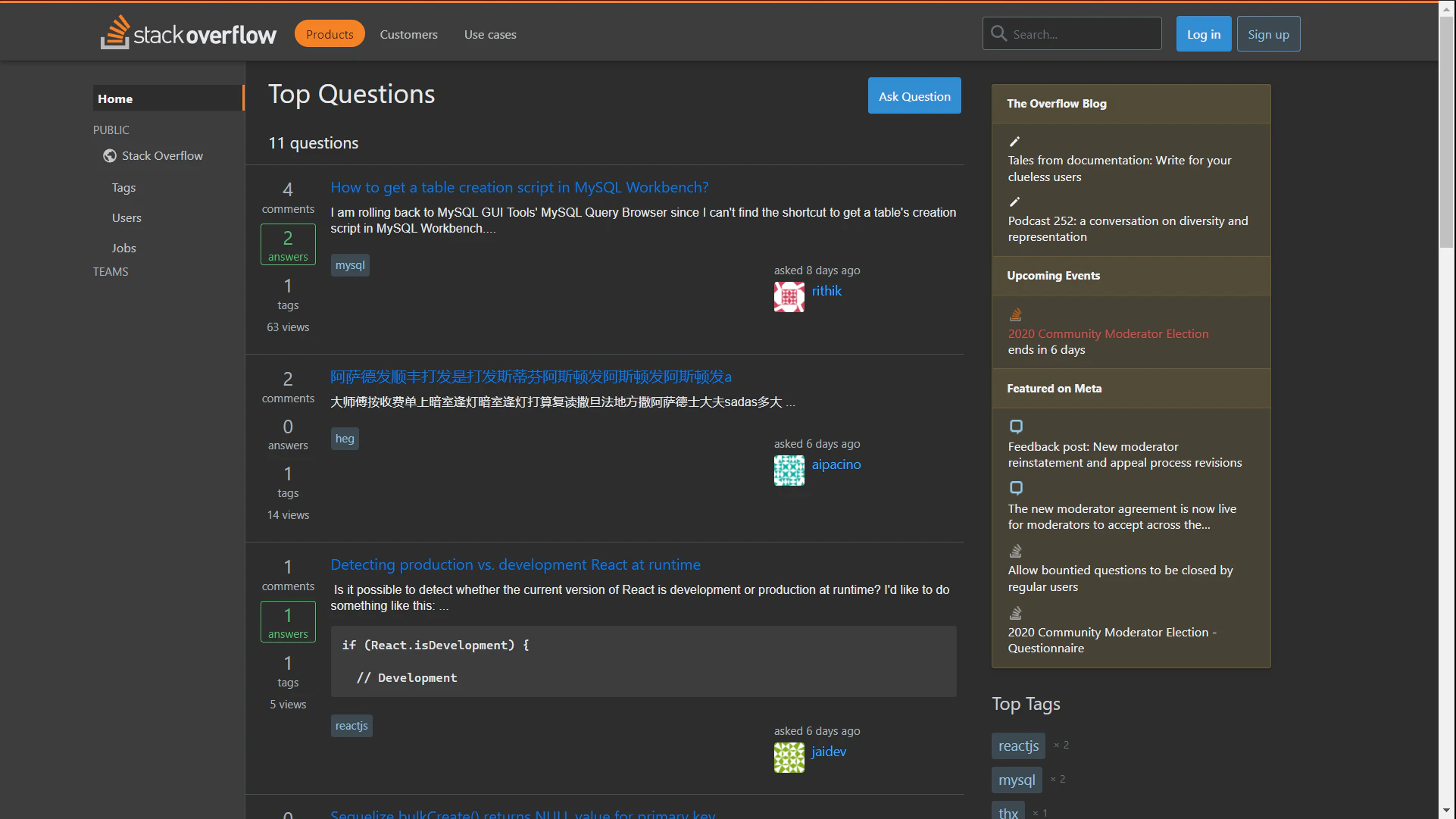1456x819 pixels.
Task: Open the MySQL Workbench question link
Action: coord(519,187)
